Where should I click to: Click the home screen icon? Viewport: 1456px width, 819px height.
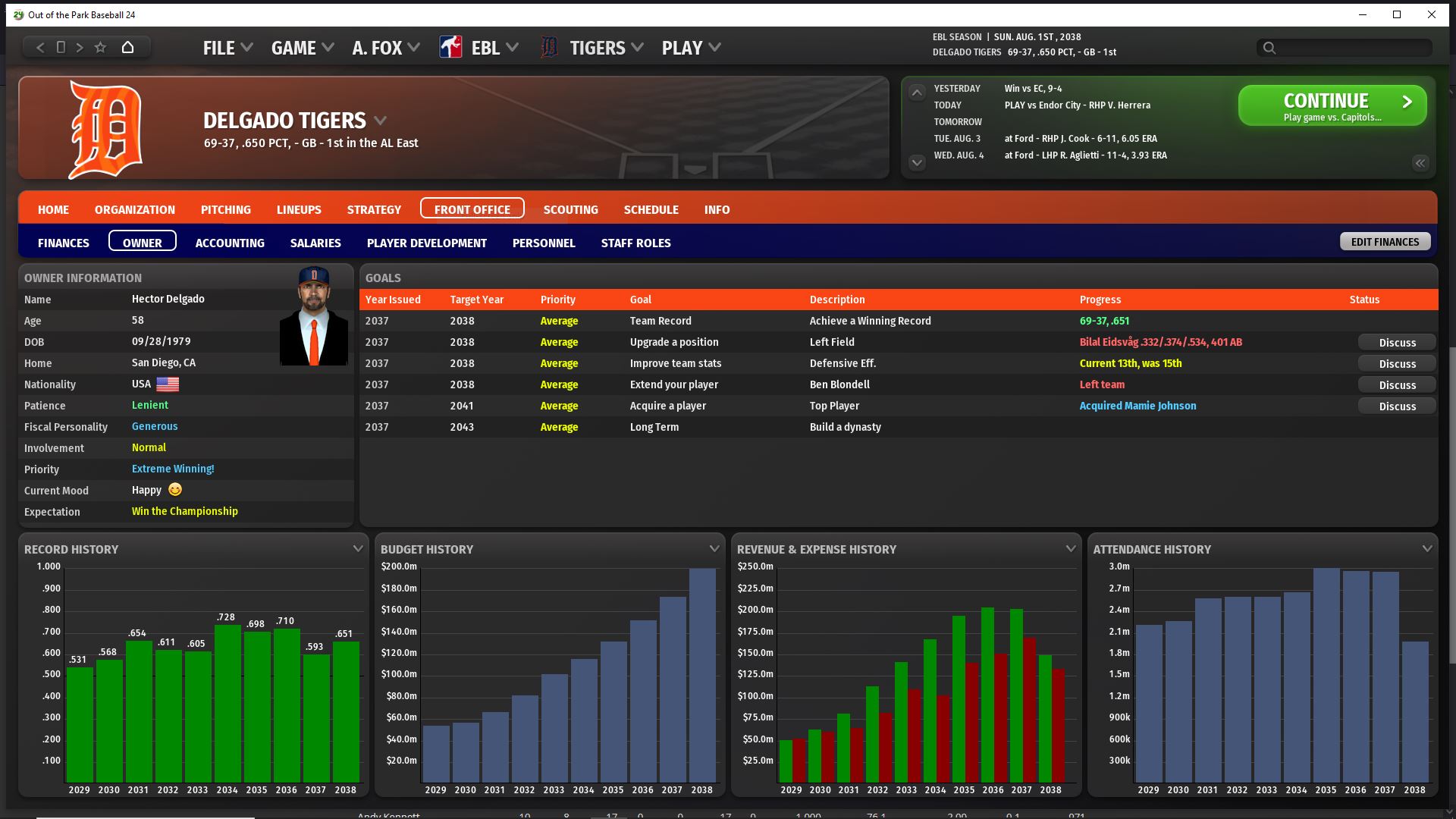tap(127, 47)
